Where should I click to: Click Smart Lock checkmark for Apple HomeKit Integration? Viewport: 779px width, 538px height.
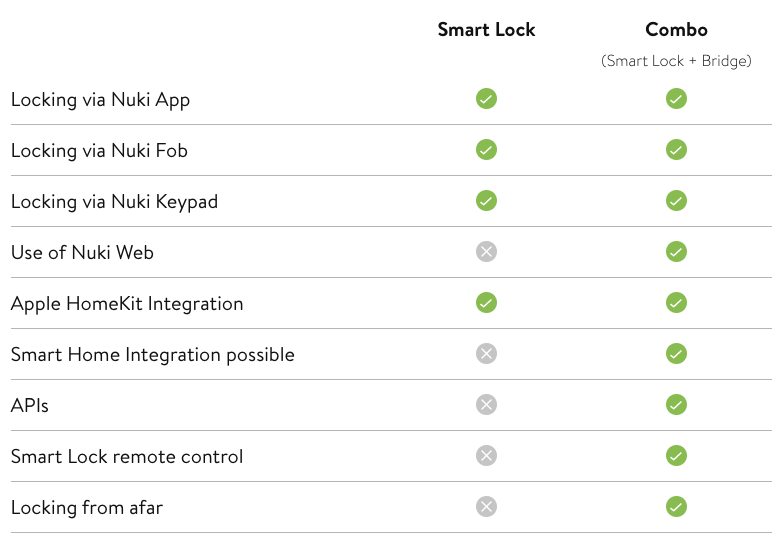point(486,303)
